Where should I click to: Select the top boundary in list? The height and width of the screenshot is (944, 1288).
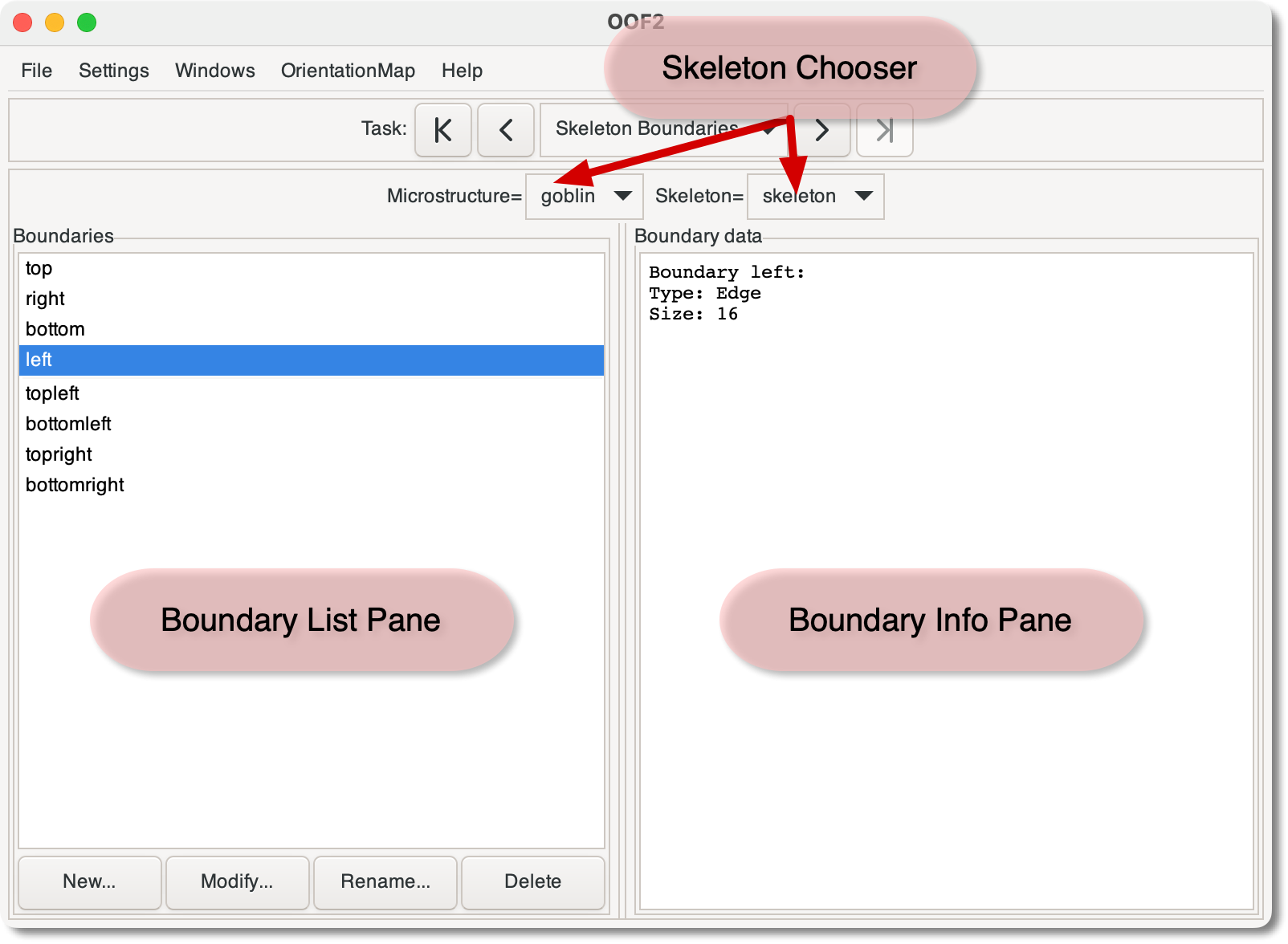click(39, 268)
